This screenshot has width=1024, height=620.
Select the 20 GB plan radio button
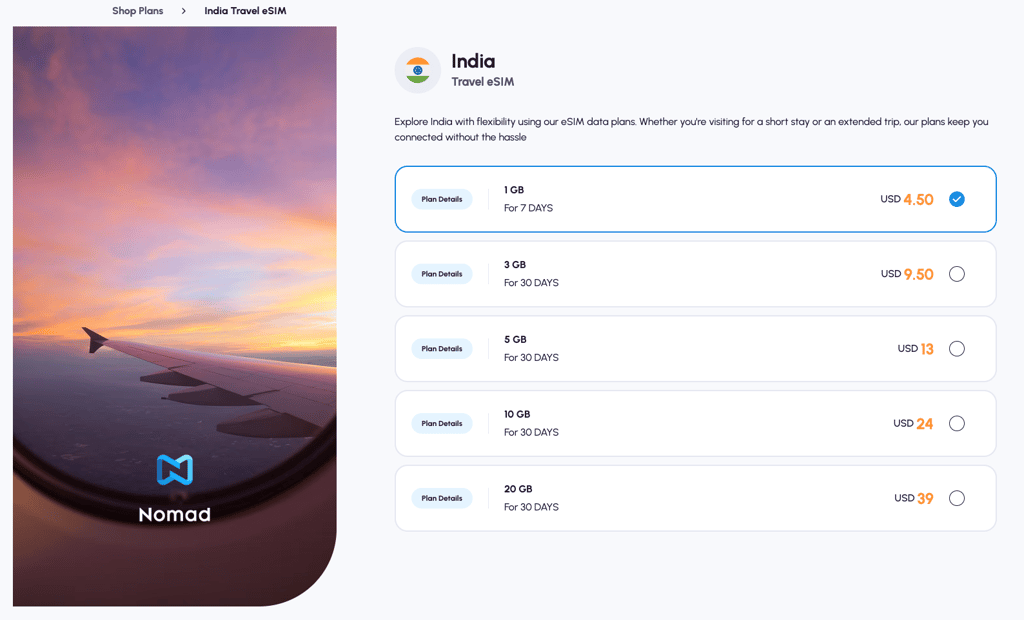957,498
